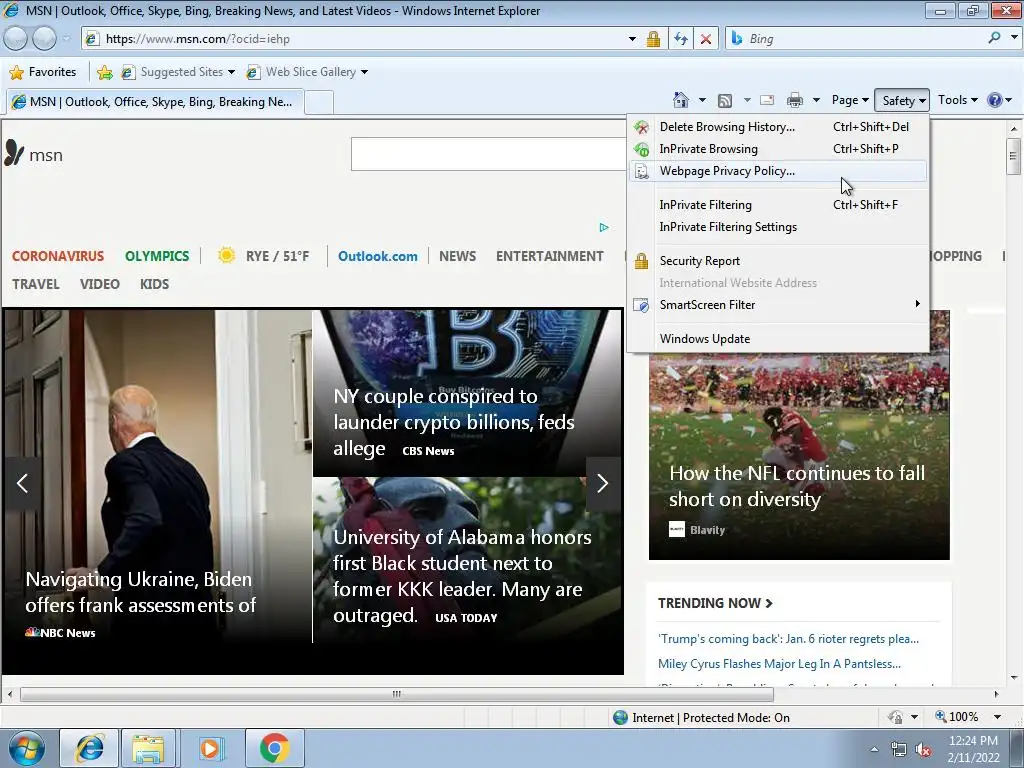This screenshot has width=1024, height=768.
Task: Open InPrivate Filtering Settings
Action: (x=778, y=227)
